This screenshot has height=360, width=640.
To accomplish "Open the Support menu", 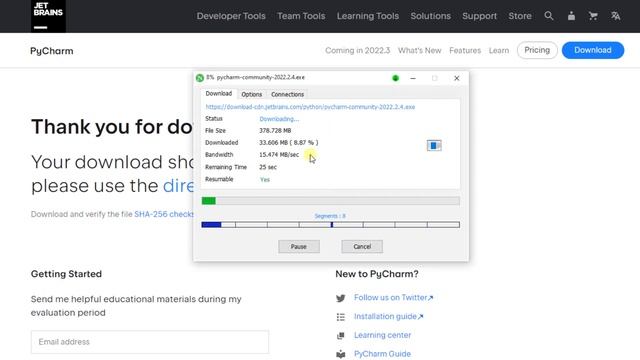I will [480, 16].
